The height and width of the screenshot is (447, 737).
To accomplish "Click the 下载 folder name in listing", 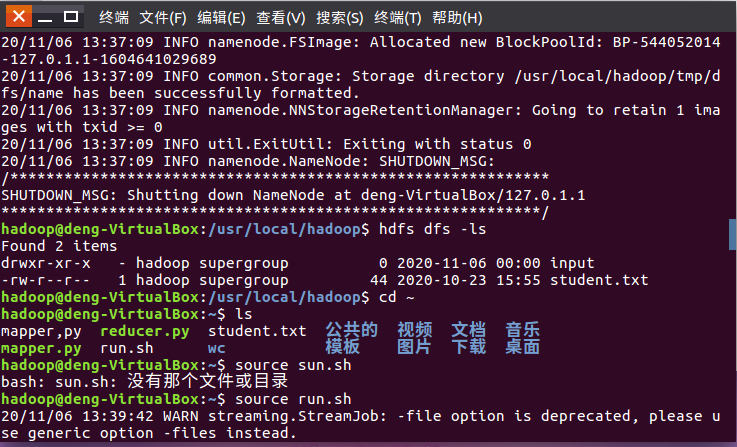I will (x=469, y=347).
